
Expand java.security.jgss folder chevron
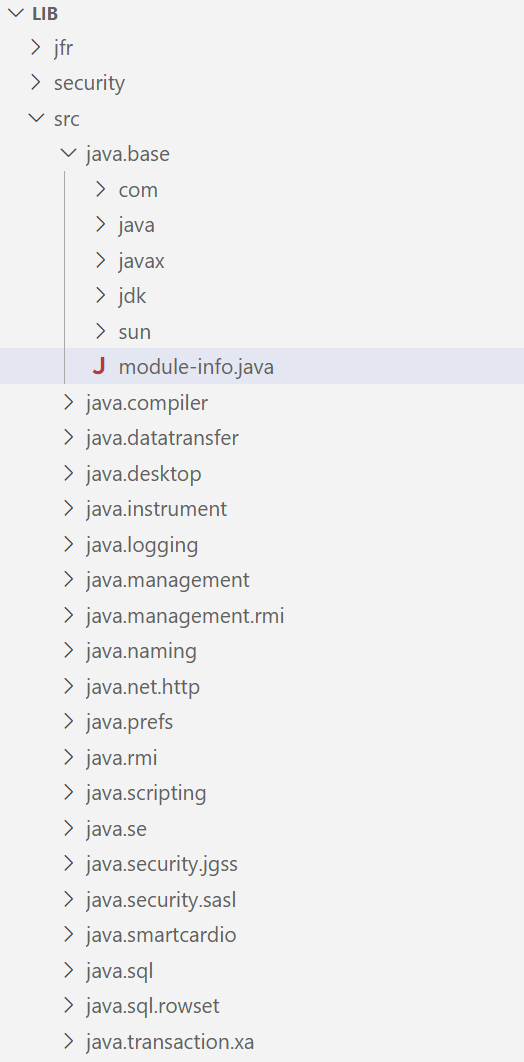[x=68, y=863]
